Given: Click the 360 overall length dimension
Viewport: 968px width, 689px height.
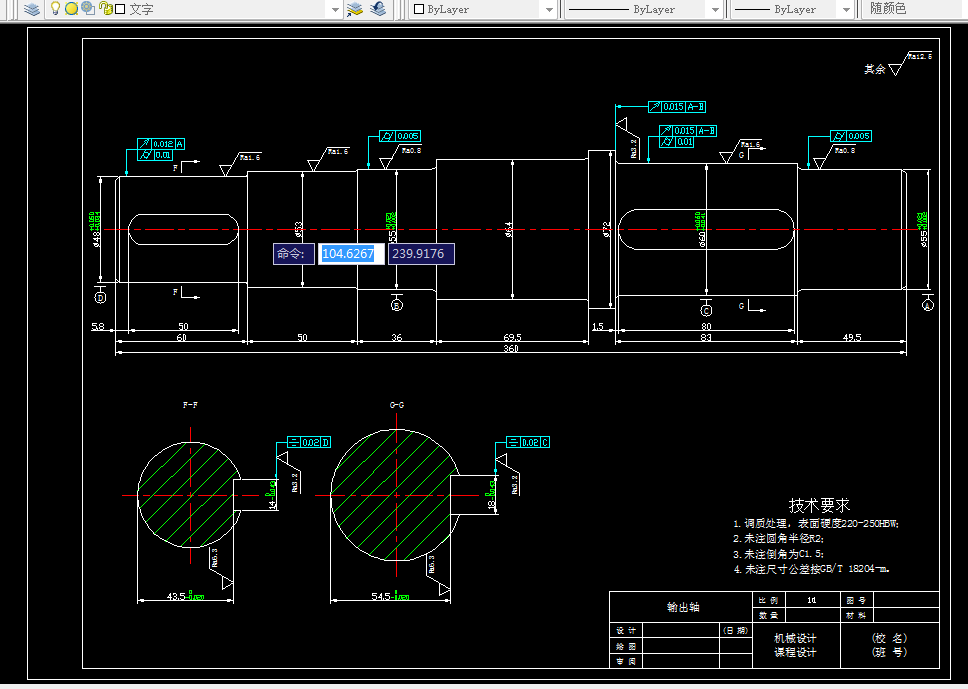Looking at the screenshot, I should tap(511, 349).
